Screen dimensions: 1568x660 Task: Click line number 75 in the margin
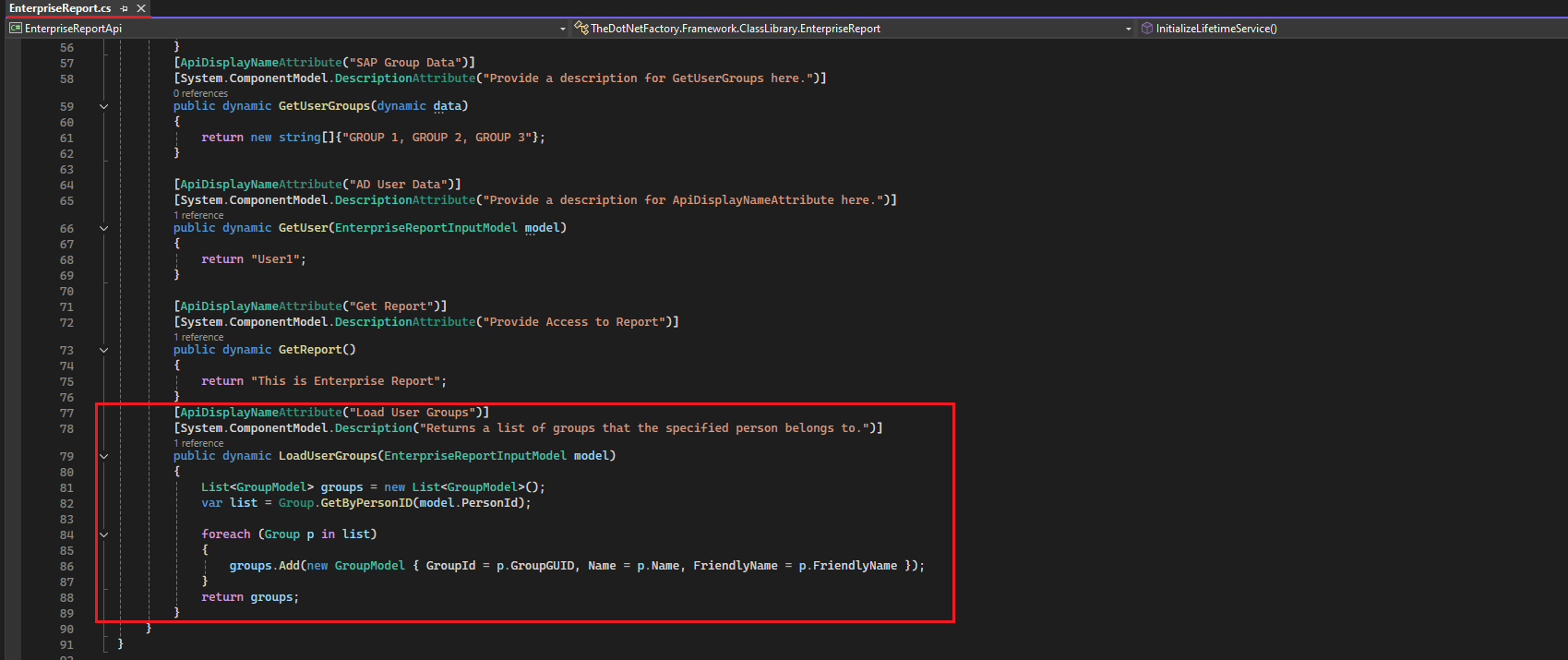click(x=66, y=382)
